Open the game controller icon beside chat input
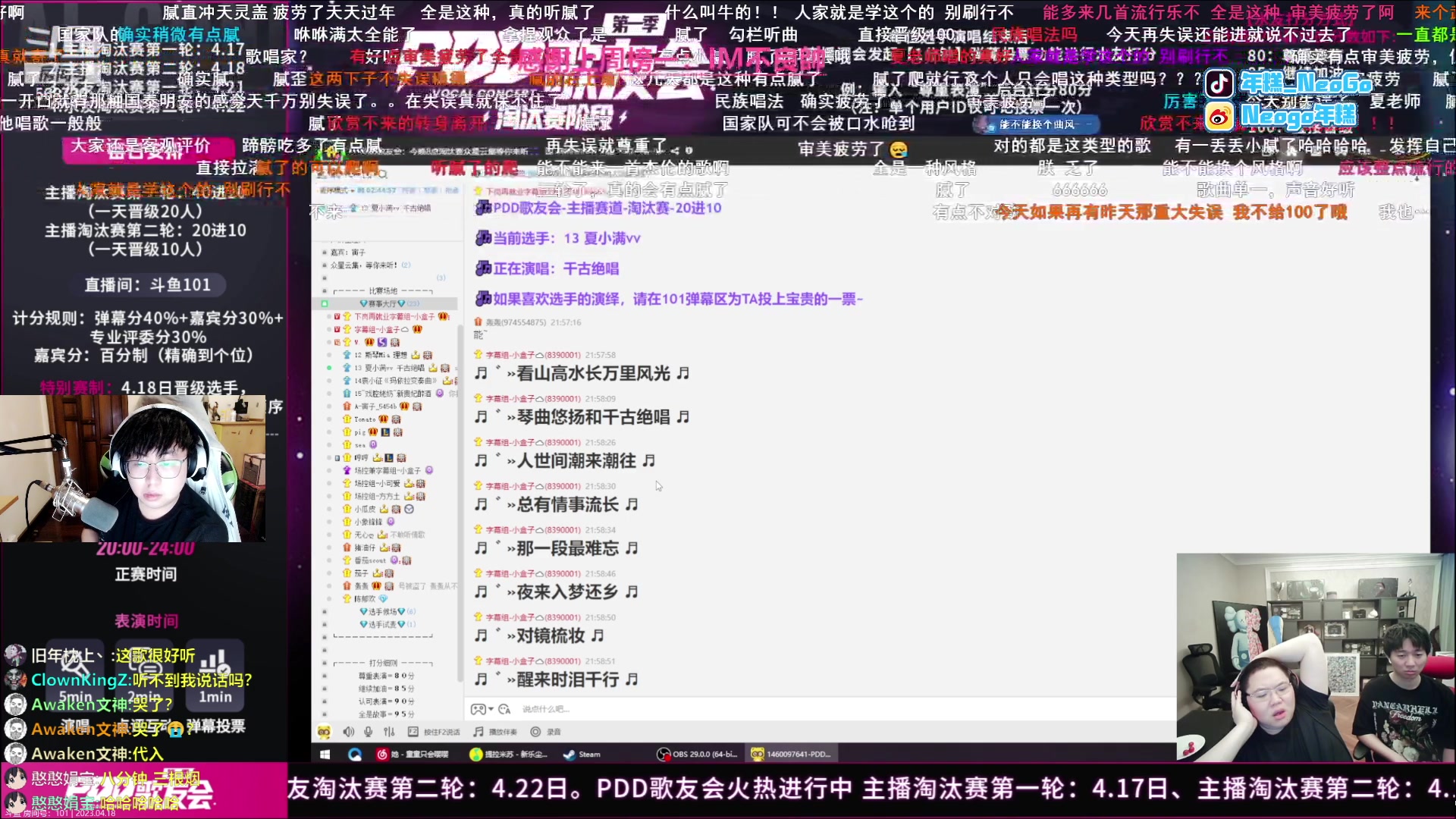The height and width of the screenshot is (819, 1456). point(479,709)
